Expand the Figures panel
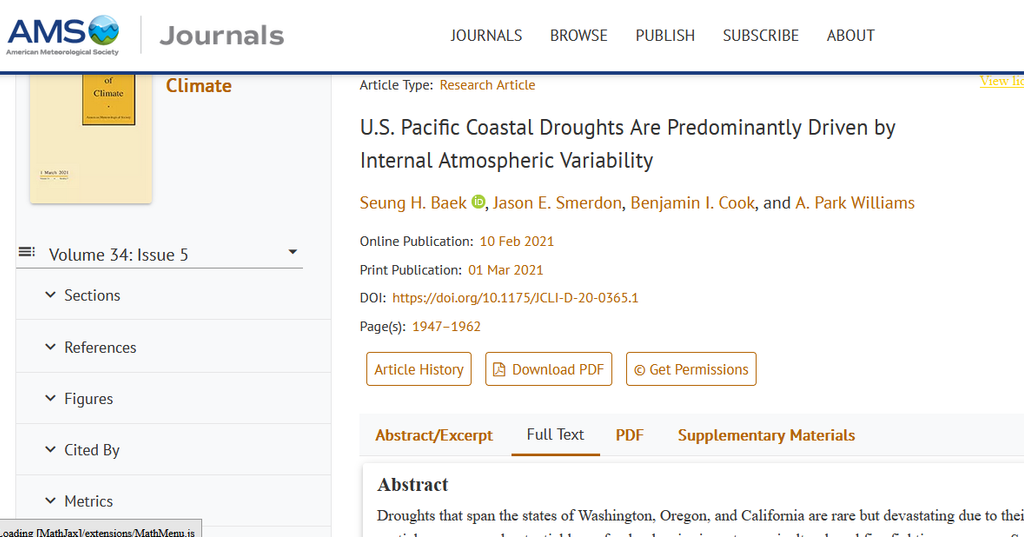The height and width of the screenshot is (537, 1024). point(88,398)
